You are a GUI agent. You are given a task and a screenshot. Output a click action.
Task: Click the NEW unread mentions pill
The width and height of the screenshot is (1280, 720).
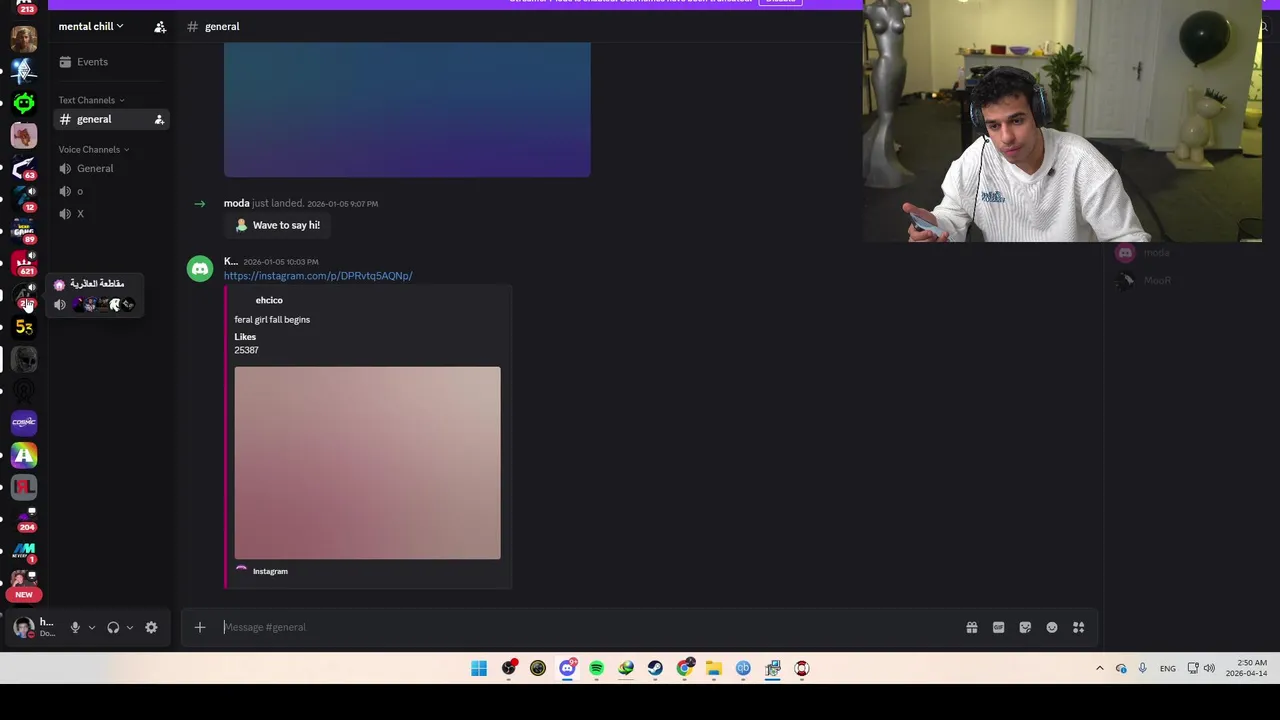24,594
